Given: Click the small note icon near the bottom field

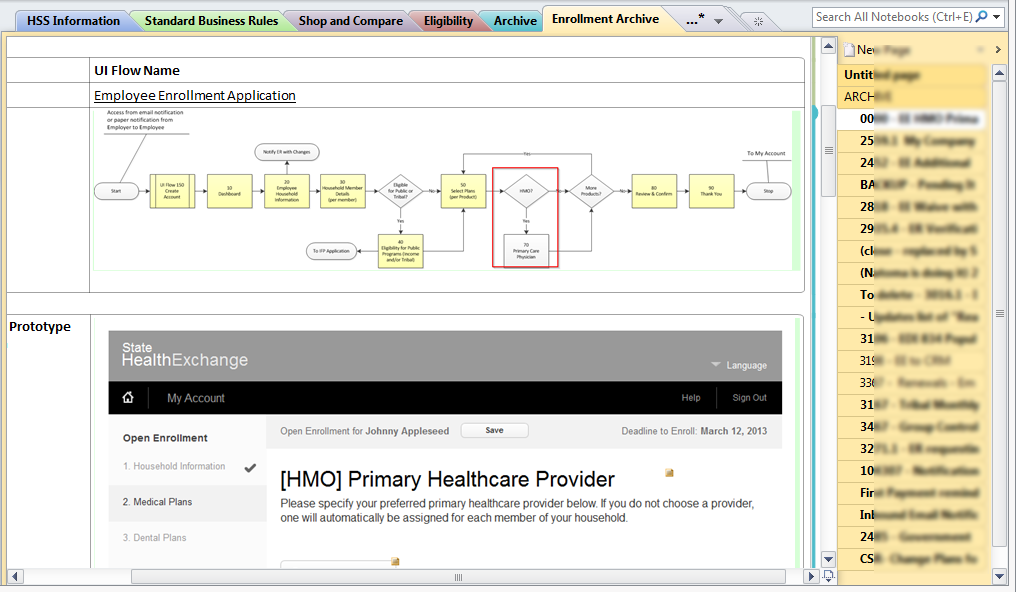Looking at the screenshot, I should tap(395, 562).
